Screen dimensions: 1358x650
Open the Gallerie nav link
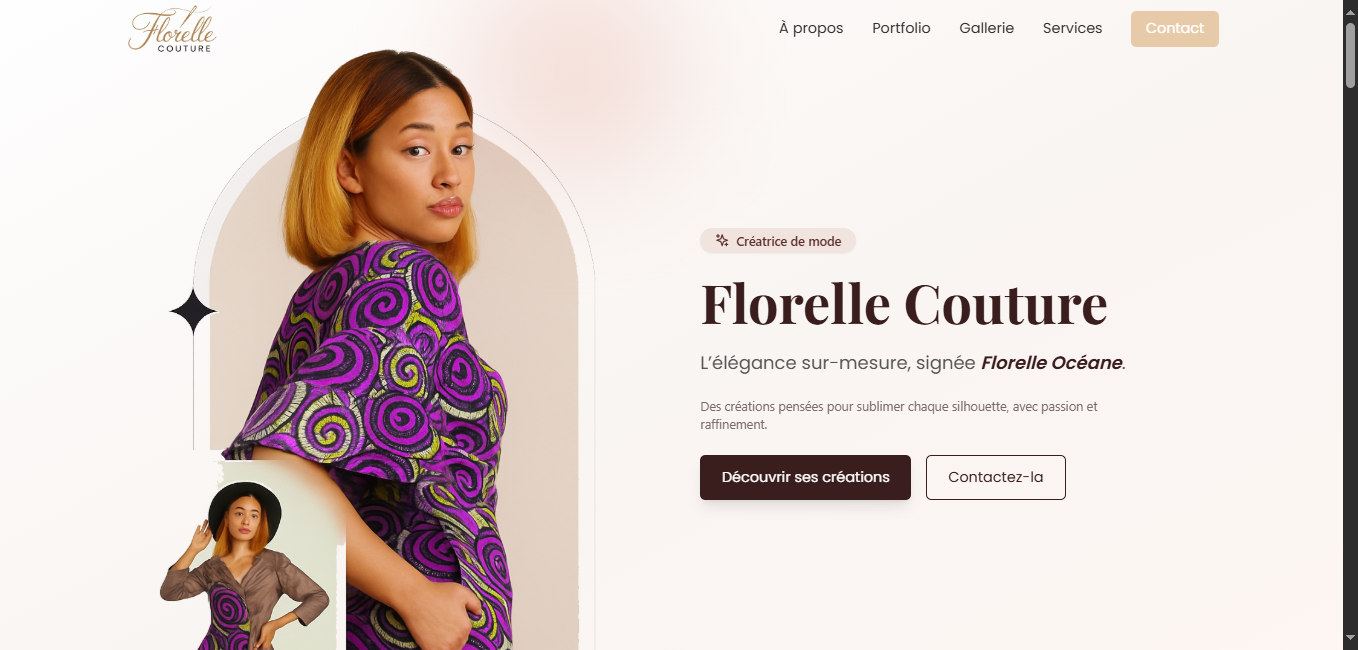pyautogui.click(x=986, y=28)
